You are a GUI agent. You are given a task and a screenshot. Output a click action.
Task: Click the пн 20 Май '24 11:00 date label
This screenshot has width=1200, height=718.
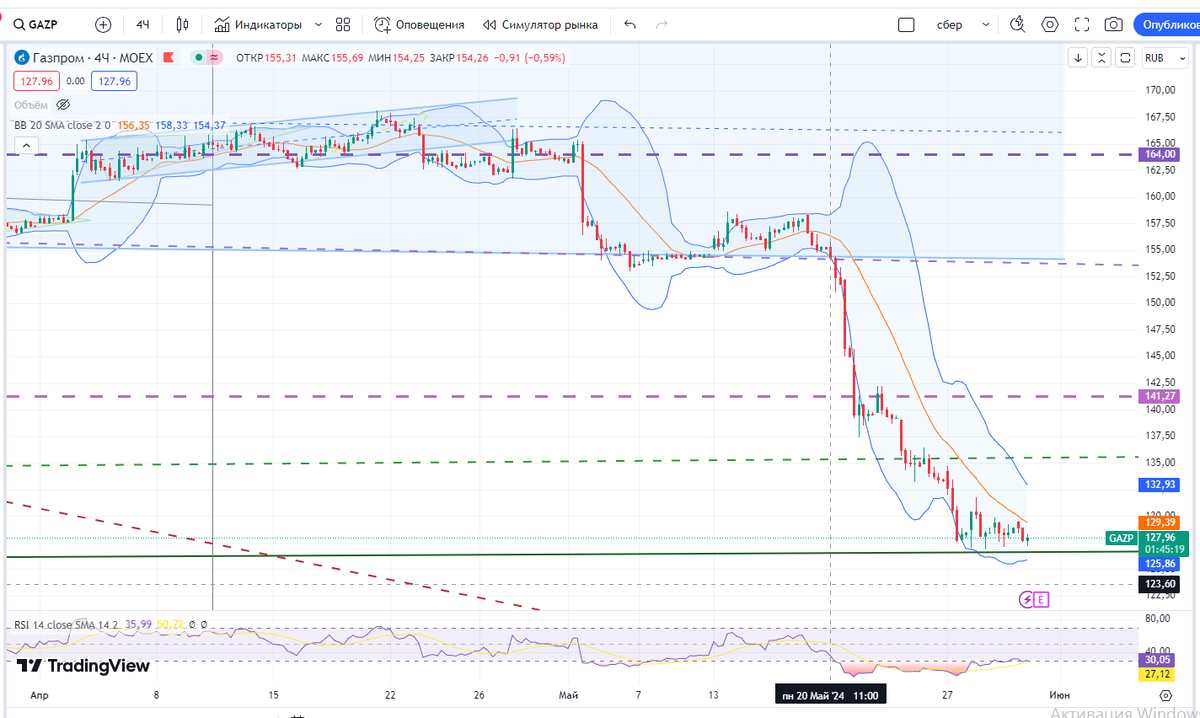pos(830,694)
